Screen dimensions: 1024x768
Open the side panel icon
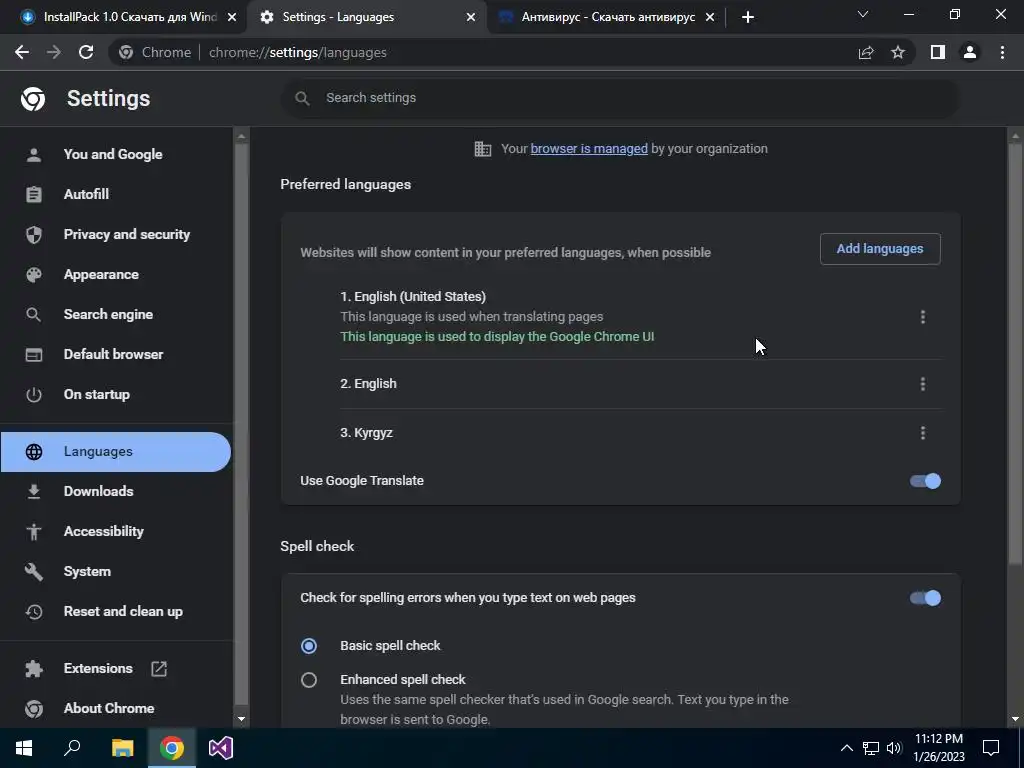coord(938,52)
